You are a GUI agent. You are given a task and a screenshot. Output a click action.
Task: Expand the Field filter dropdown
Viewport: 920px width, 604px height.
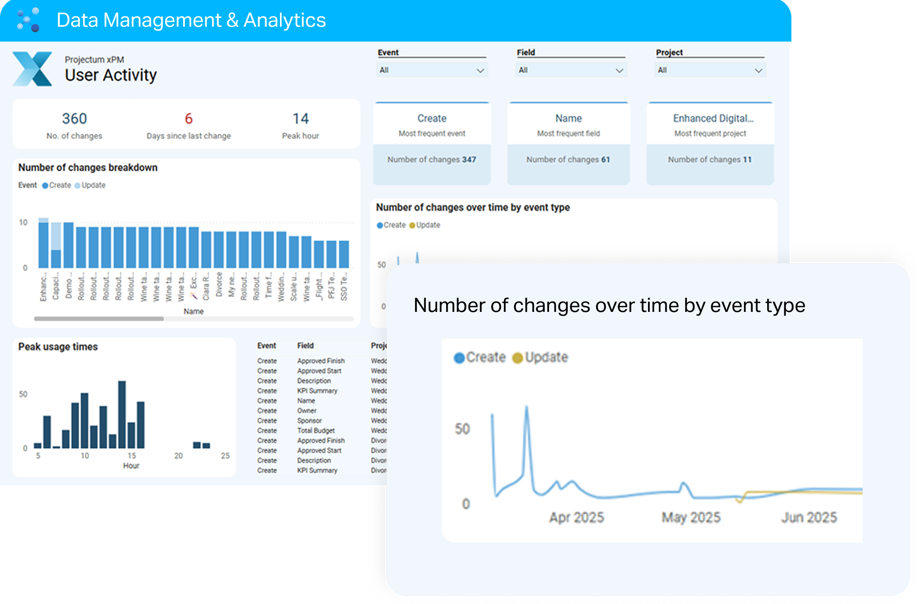tap(571, 71)
